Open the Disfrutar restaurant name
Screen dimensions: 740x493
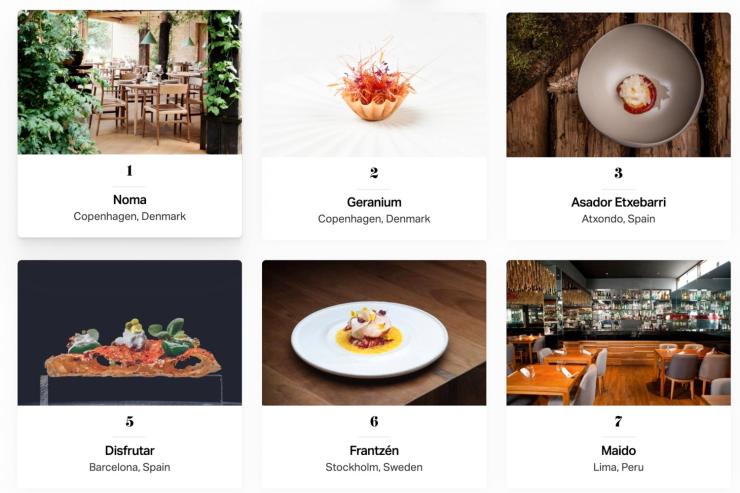130,451
